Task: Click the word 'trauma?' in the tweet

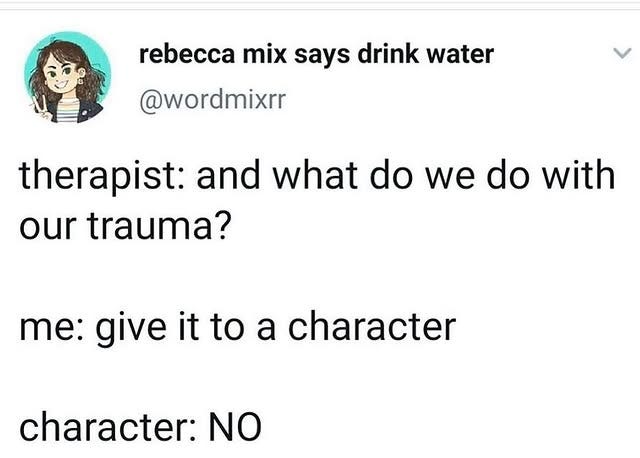Action: coord(159,226)
